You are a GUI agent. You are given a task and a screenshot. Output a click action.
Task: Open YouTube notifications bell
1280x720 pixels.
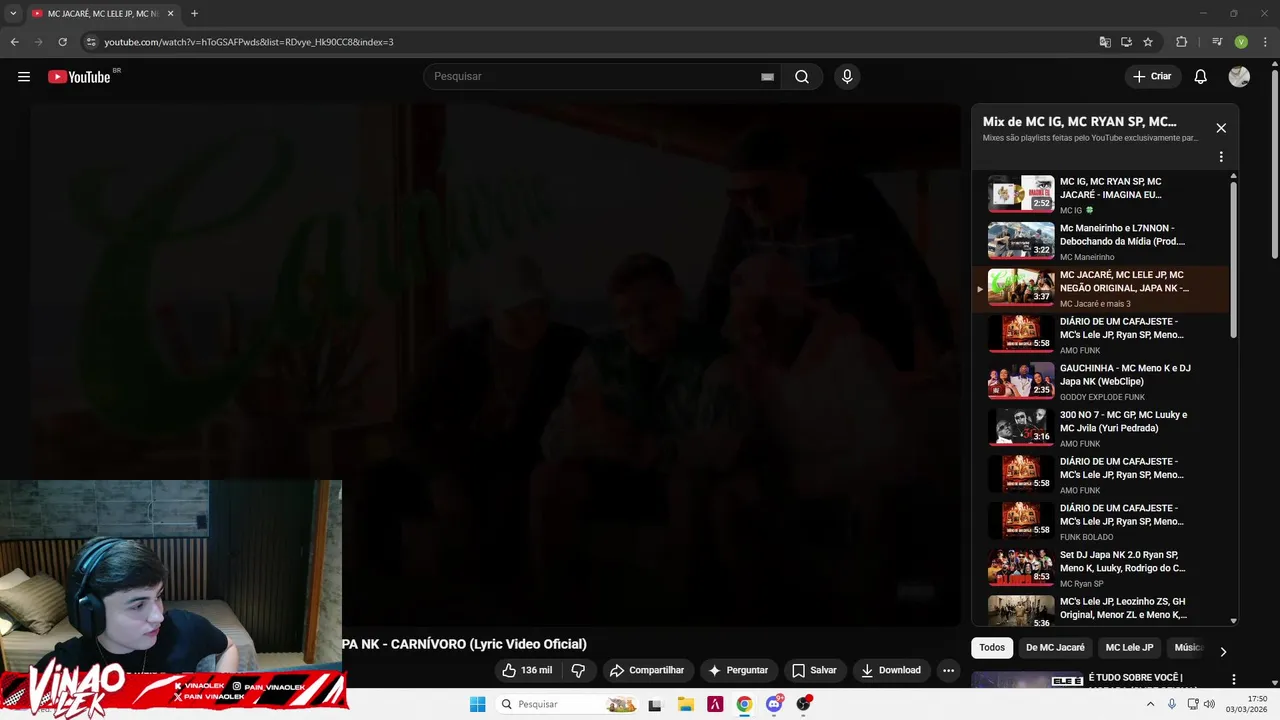(1201, 77)
